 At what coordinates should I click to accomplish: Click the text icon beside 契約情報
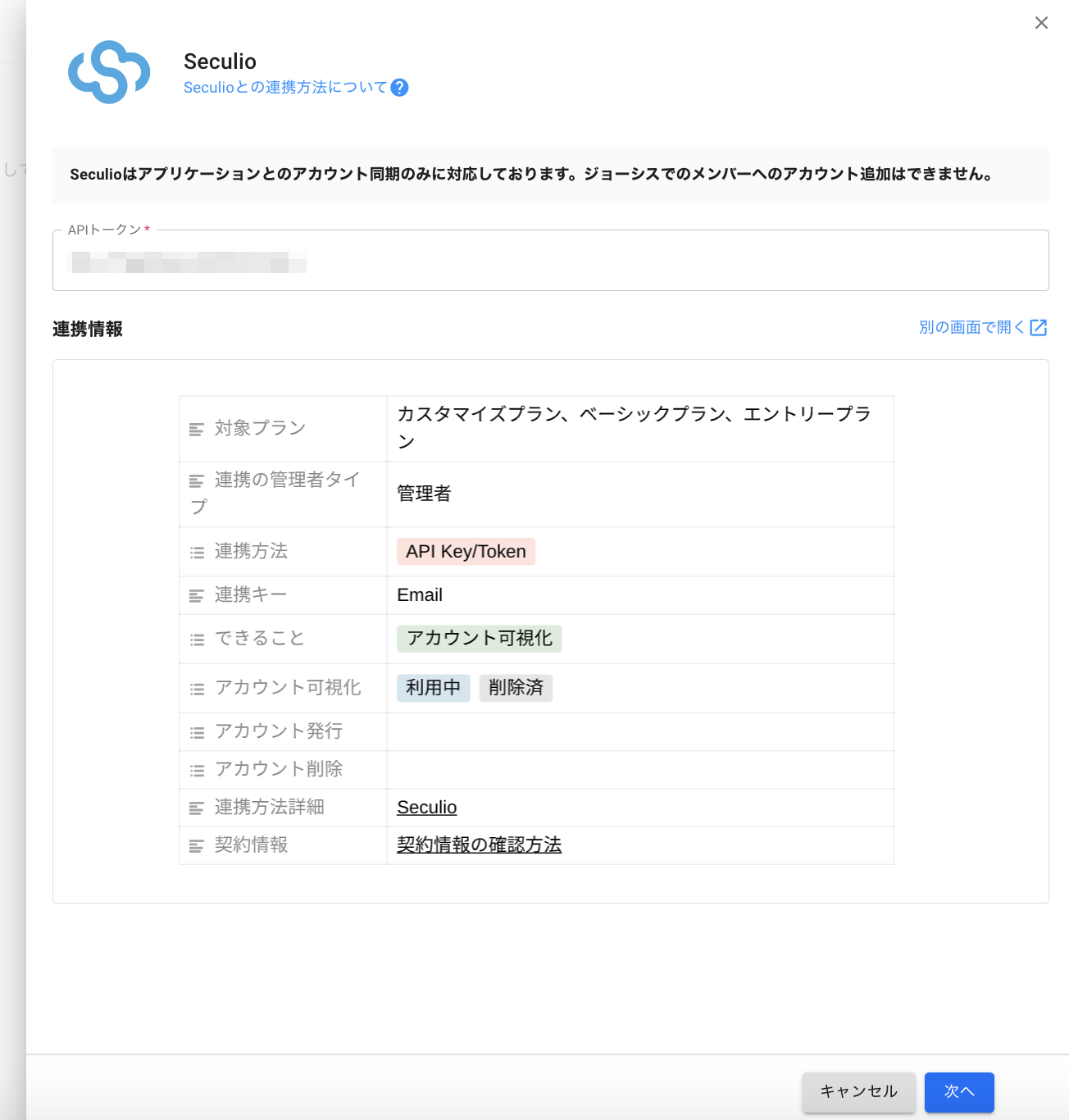point(197,846)
